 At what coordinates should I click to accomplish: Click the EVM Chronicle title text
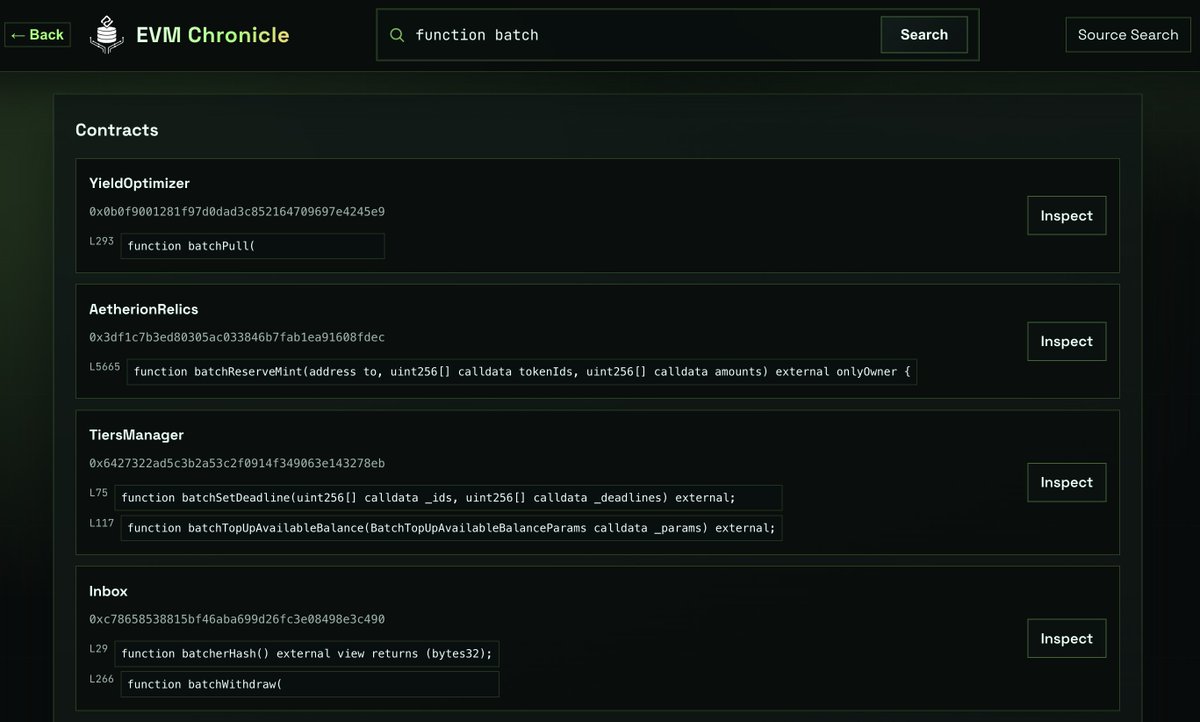pyautogui.click(x=213, y=35)
